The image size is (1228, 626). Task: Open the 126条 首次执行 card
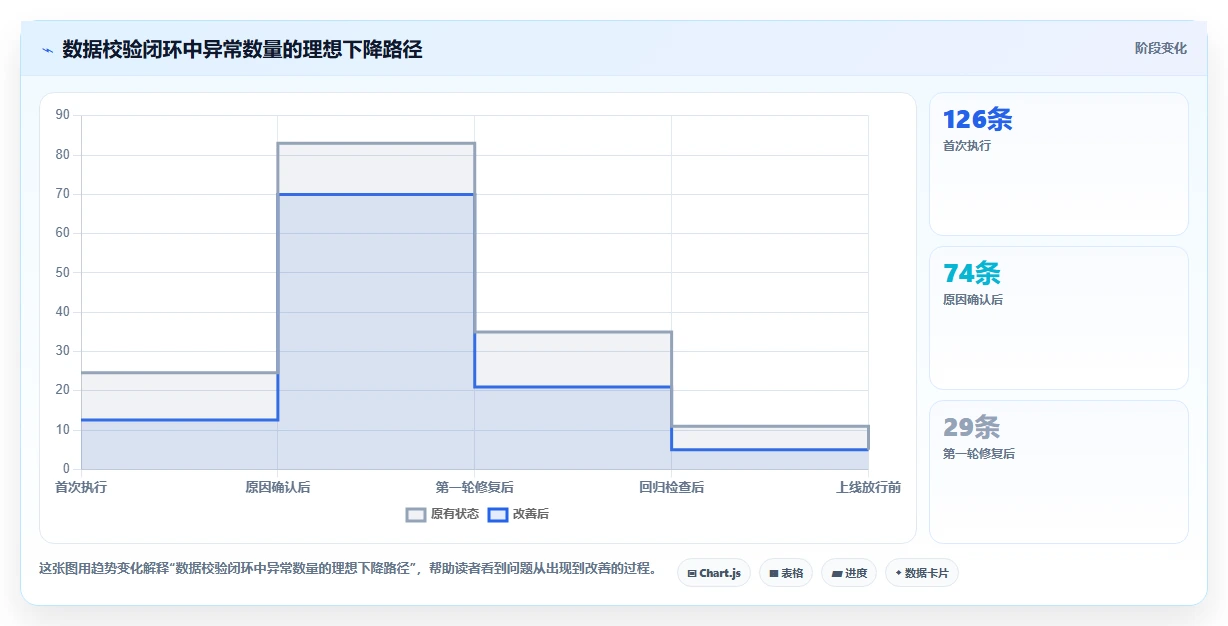1059,164
